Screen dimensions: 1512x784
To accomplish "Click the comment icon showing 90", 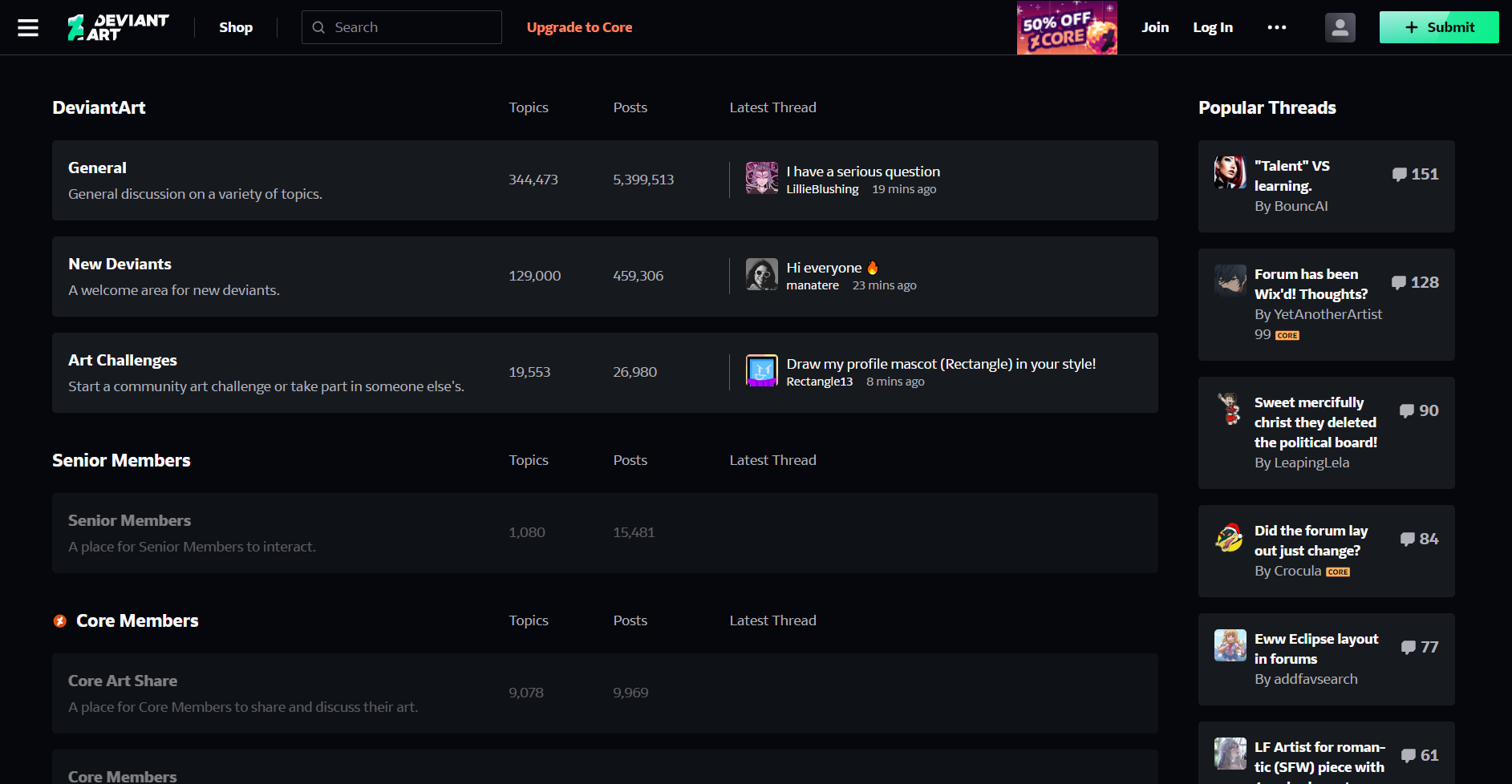I will click(1407, 411).
